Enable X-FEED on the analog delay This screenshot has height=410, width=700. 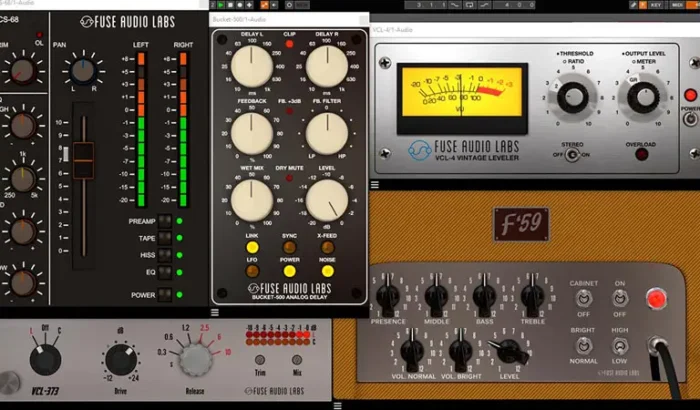coord(329,247)
